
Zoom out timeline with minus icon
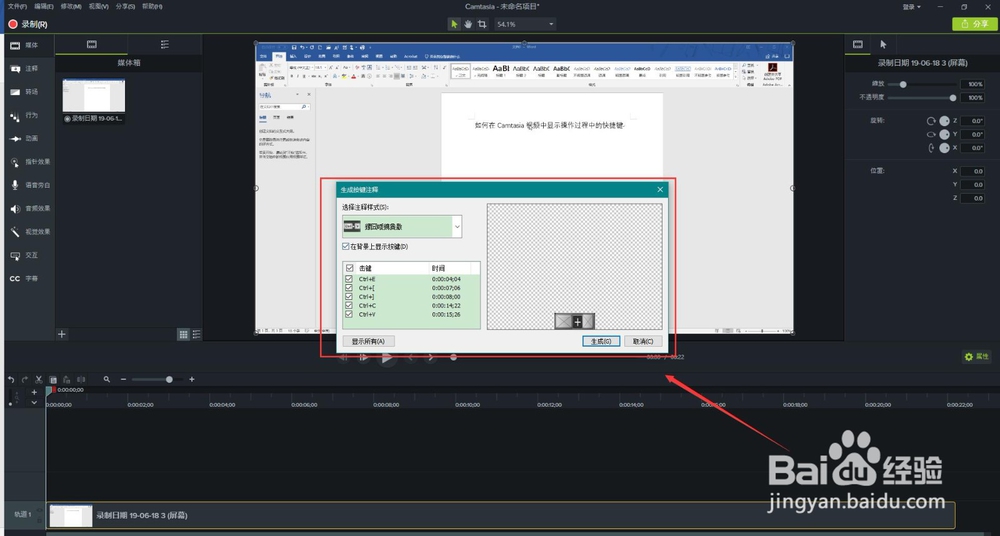coord(123,379)
